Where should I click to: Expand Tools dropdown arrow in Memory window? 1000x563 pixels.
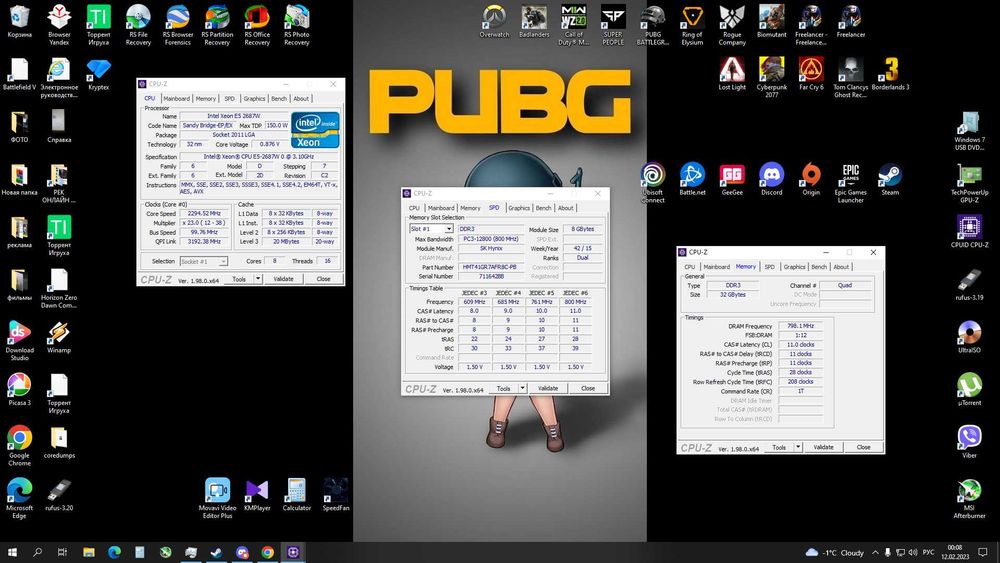point(798,447)
